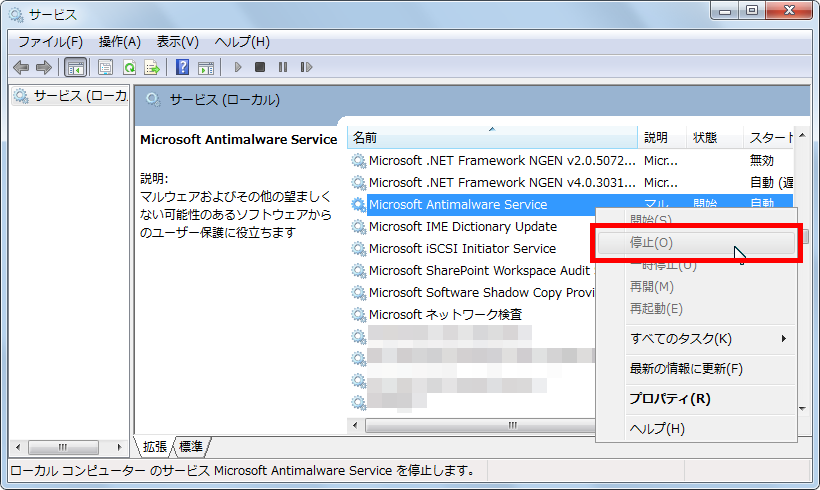
Task: Click gear icon of Software Shadow Copy row
Action: 358,292
